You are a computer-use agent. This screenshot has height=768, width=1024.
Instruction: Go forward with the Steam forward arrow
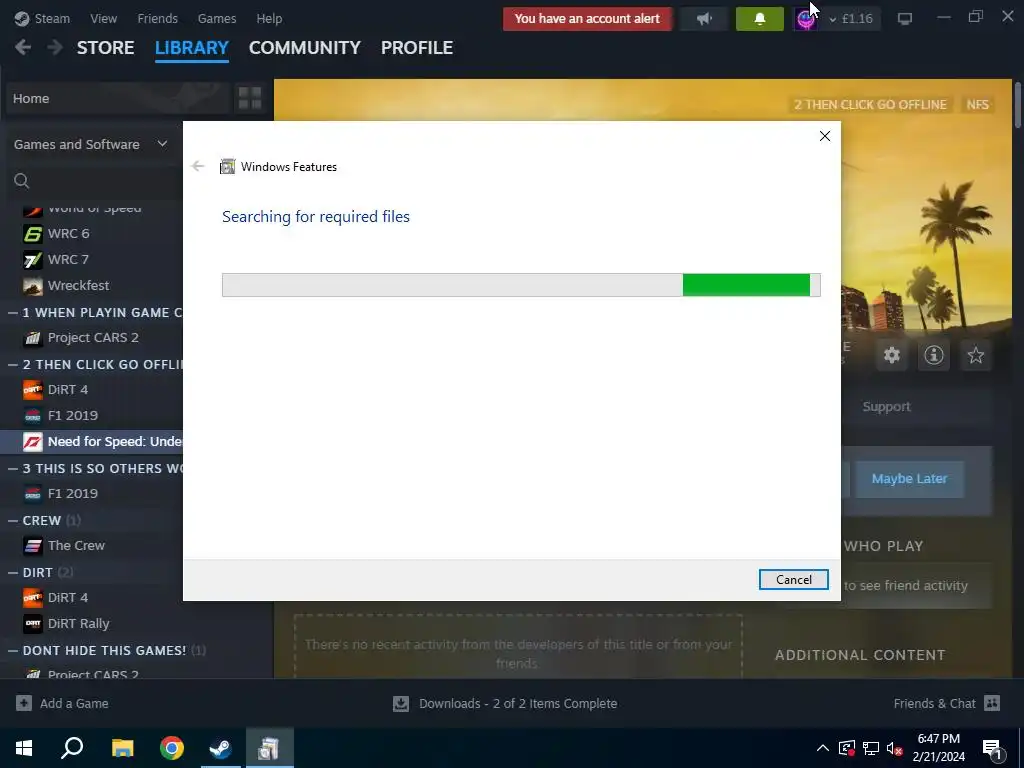click(56, 48)
